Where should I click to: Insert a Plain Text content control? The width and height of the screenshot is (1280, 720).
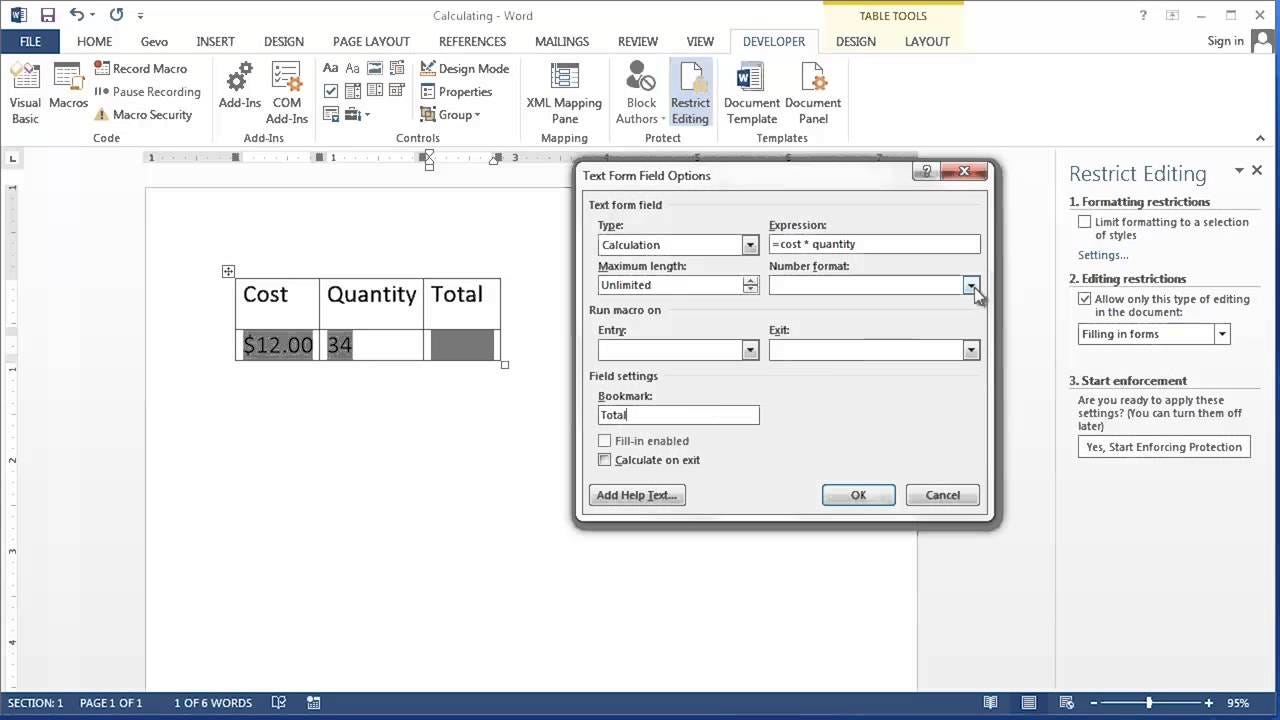(352, 69)
